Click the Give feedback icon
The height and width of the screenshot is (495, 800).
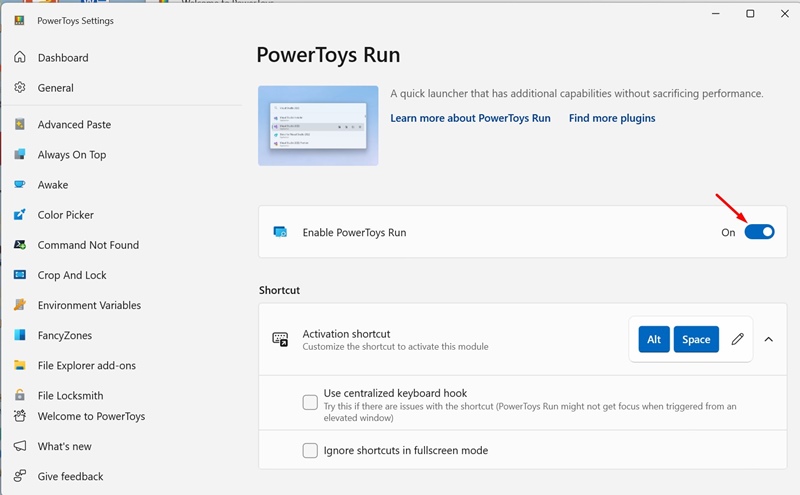coord(19,476)
